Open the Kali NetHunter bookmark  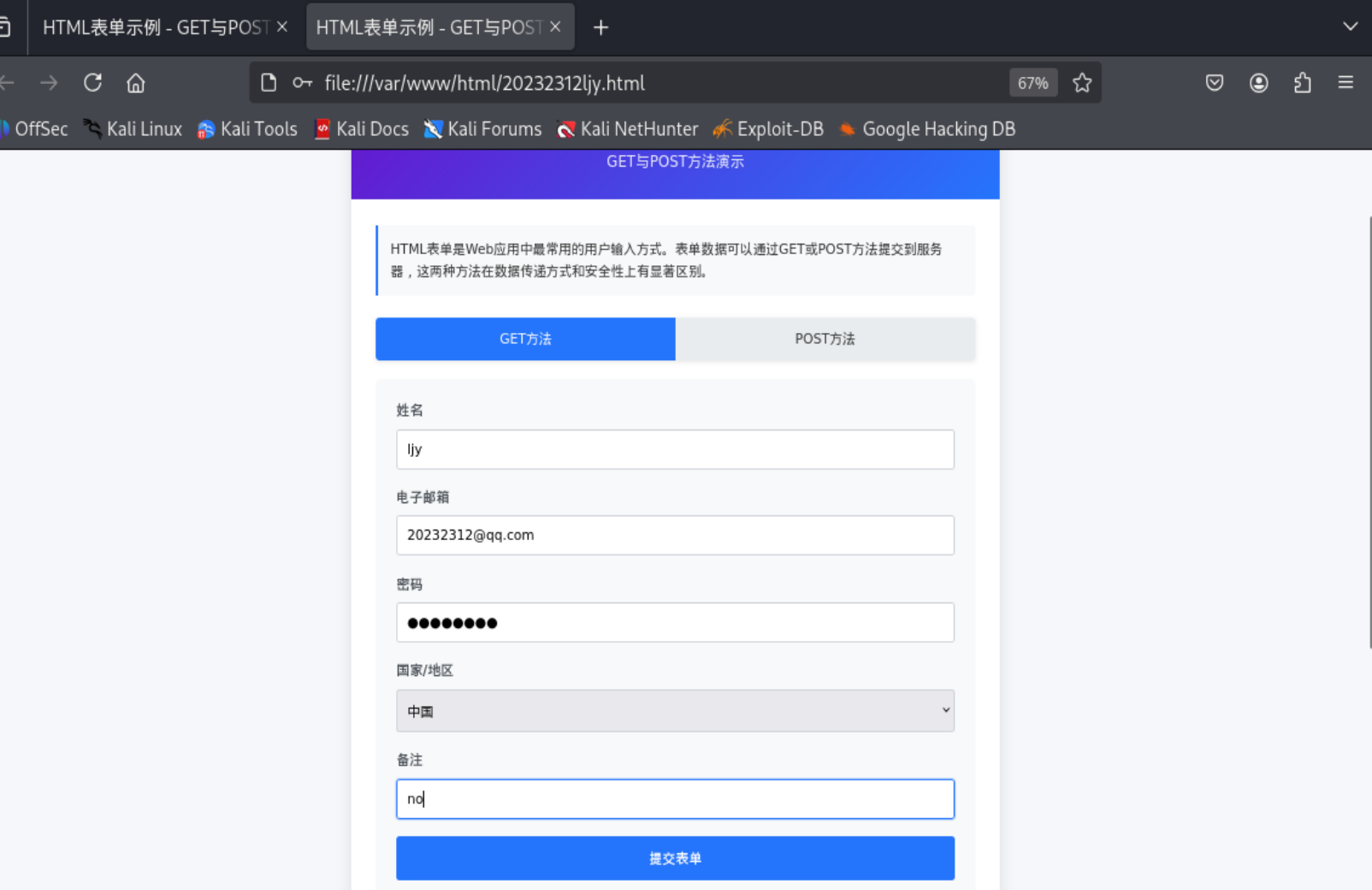[628, 129]
